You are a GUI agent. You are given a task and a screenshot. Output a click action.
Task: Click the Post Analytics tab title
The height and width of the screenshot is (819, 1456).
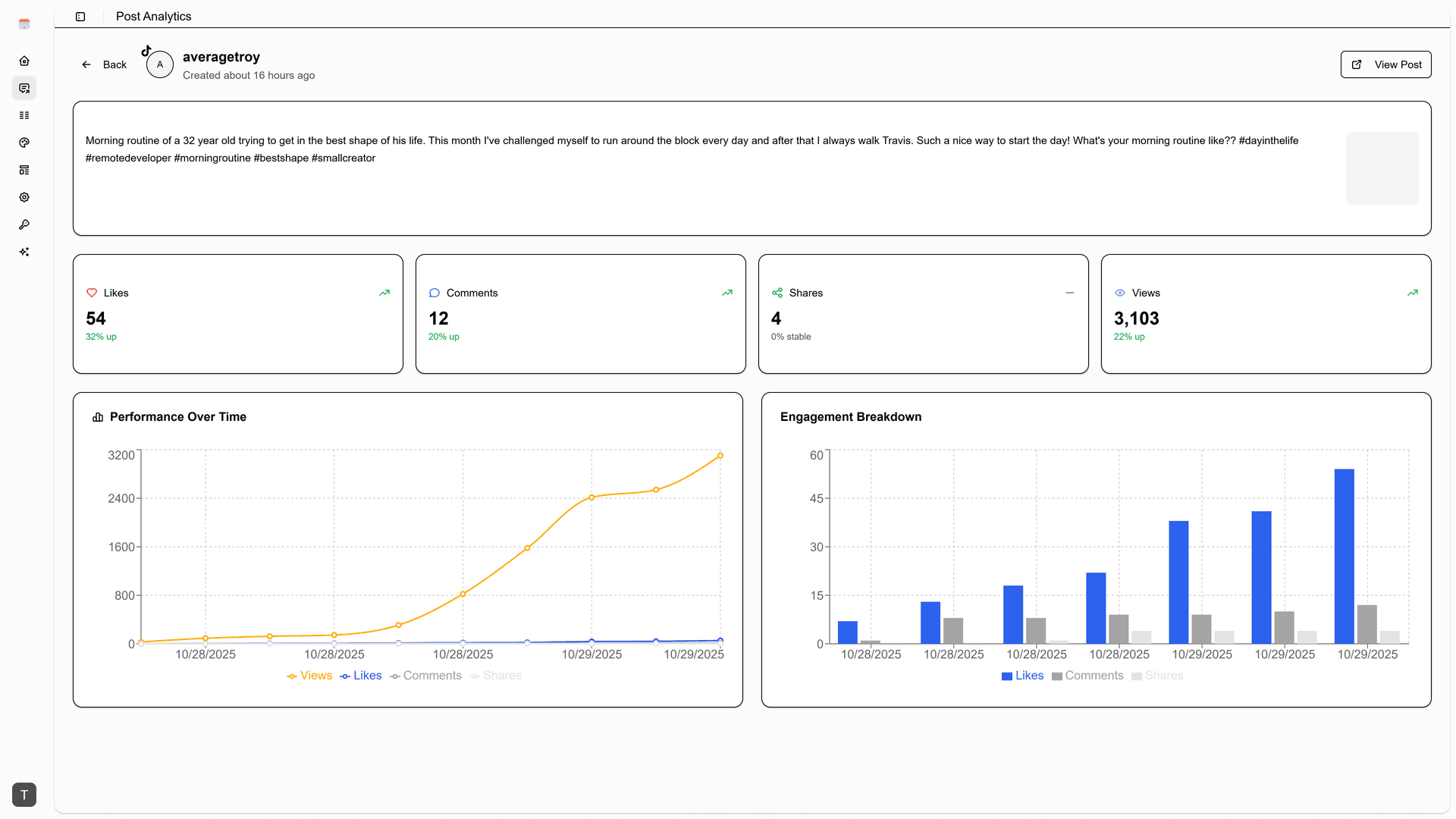click(x=153, y=16)
